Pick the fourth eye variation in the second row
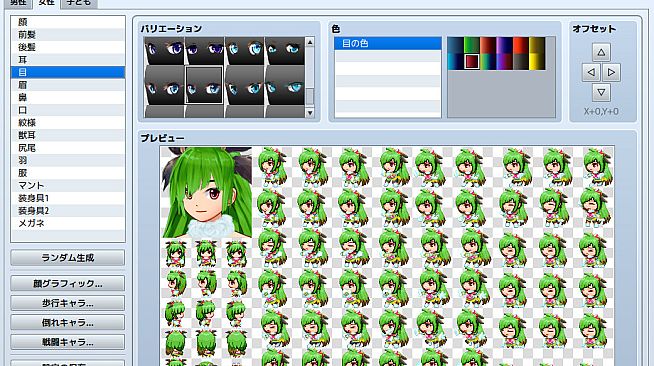This screenshot has height=366, width=654. coord(284,85)
